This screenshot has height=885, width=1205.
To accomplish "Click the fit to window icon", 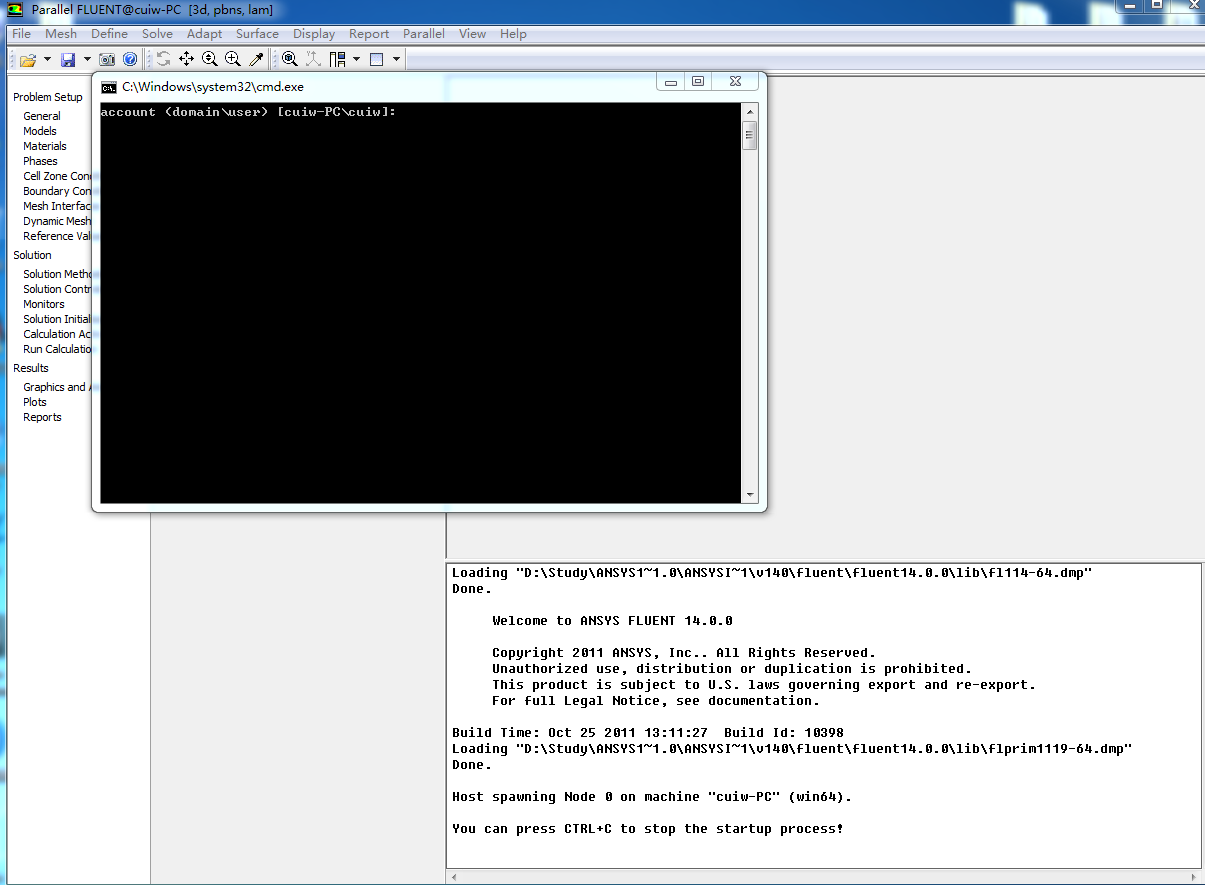I will 290,60.
